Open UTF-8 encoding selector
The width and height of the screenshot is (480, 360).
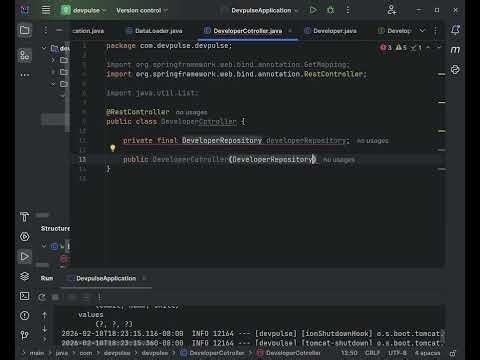397,353
